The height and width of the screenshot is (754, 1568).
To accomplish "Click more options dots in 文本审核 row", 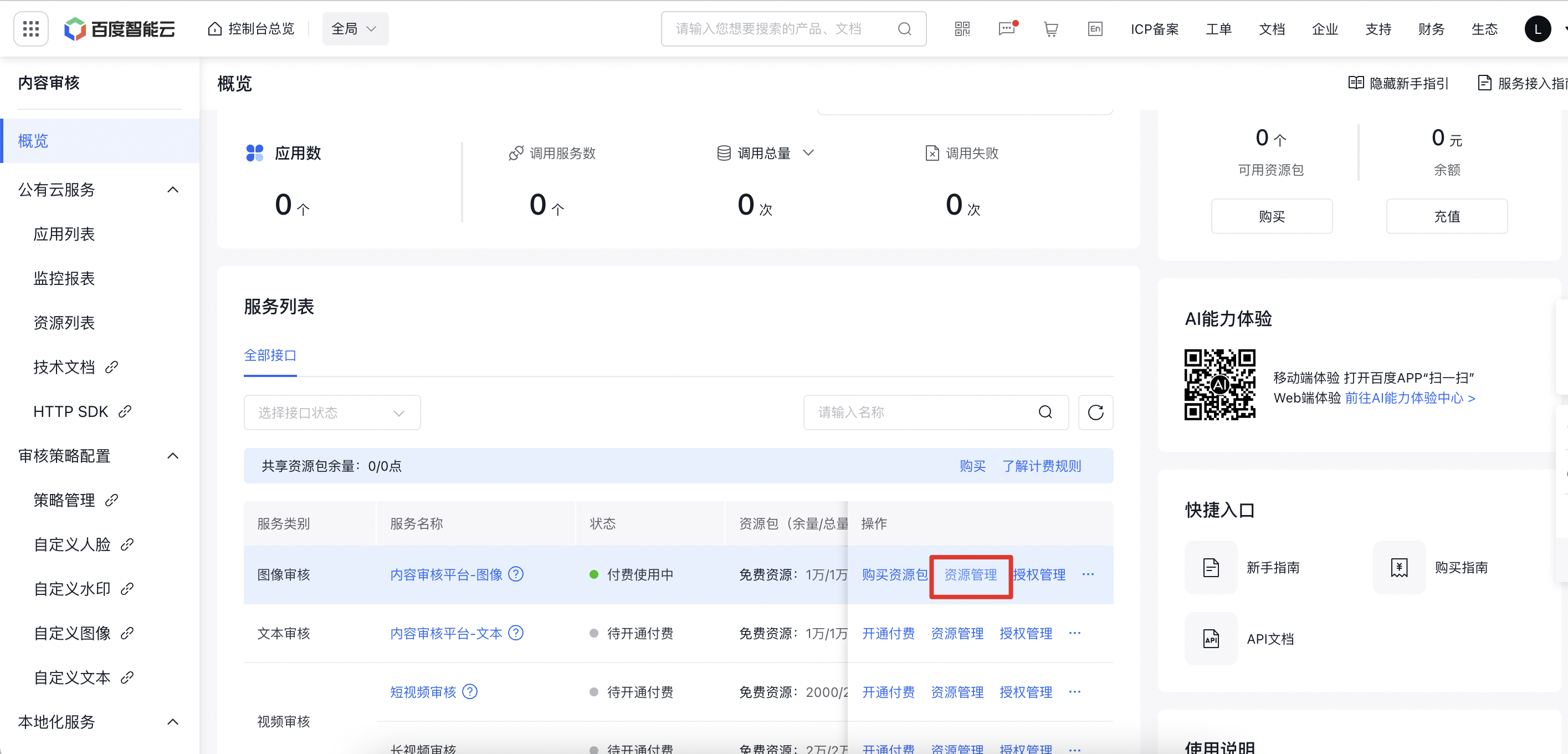I will [1075, 633].
